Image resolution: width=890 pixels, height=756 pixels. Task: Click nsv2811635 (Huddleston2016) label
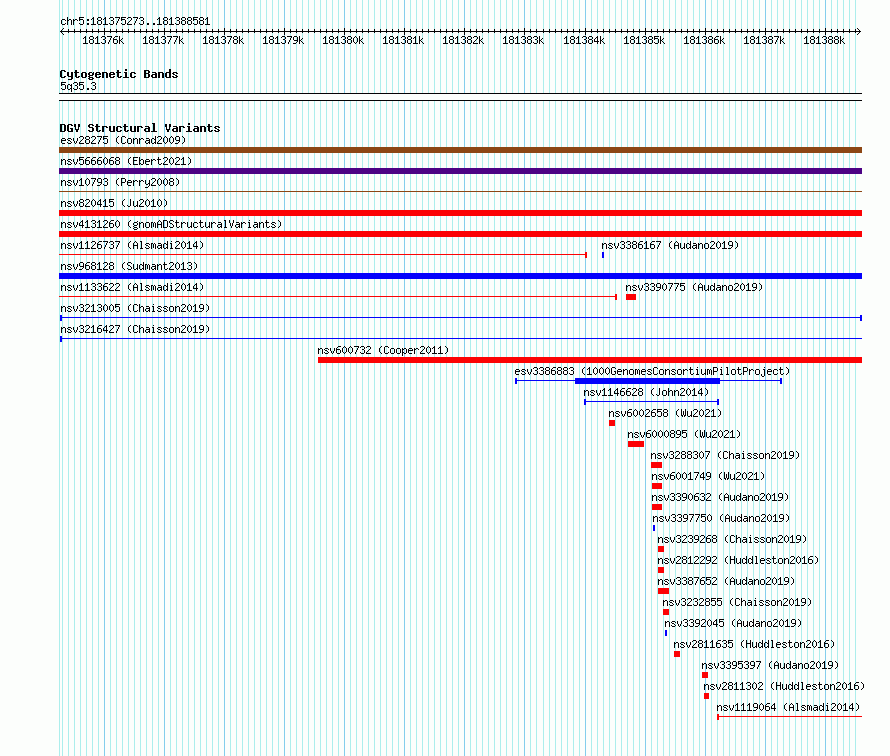pyautogui.click(x=754, y=644)
